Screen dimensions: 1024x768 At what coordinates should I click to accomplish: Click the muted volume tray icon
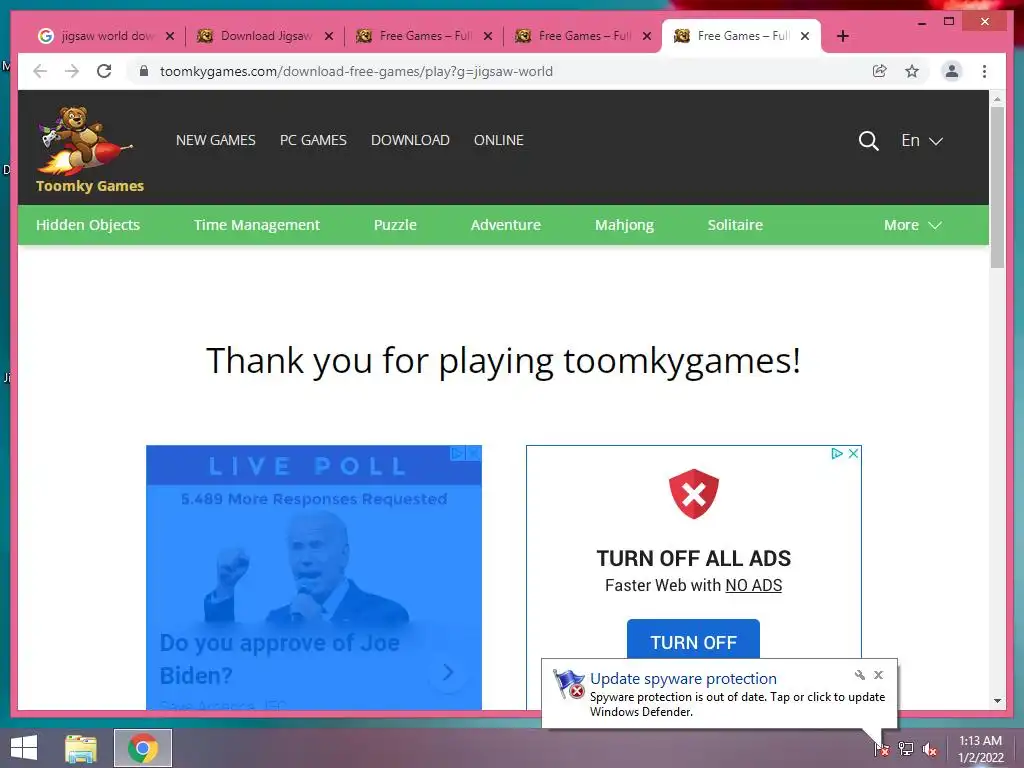click(x=930, y=749)
